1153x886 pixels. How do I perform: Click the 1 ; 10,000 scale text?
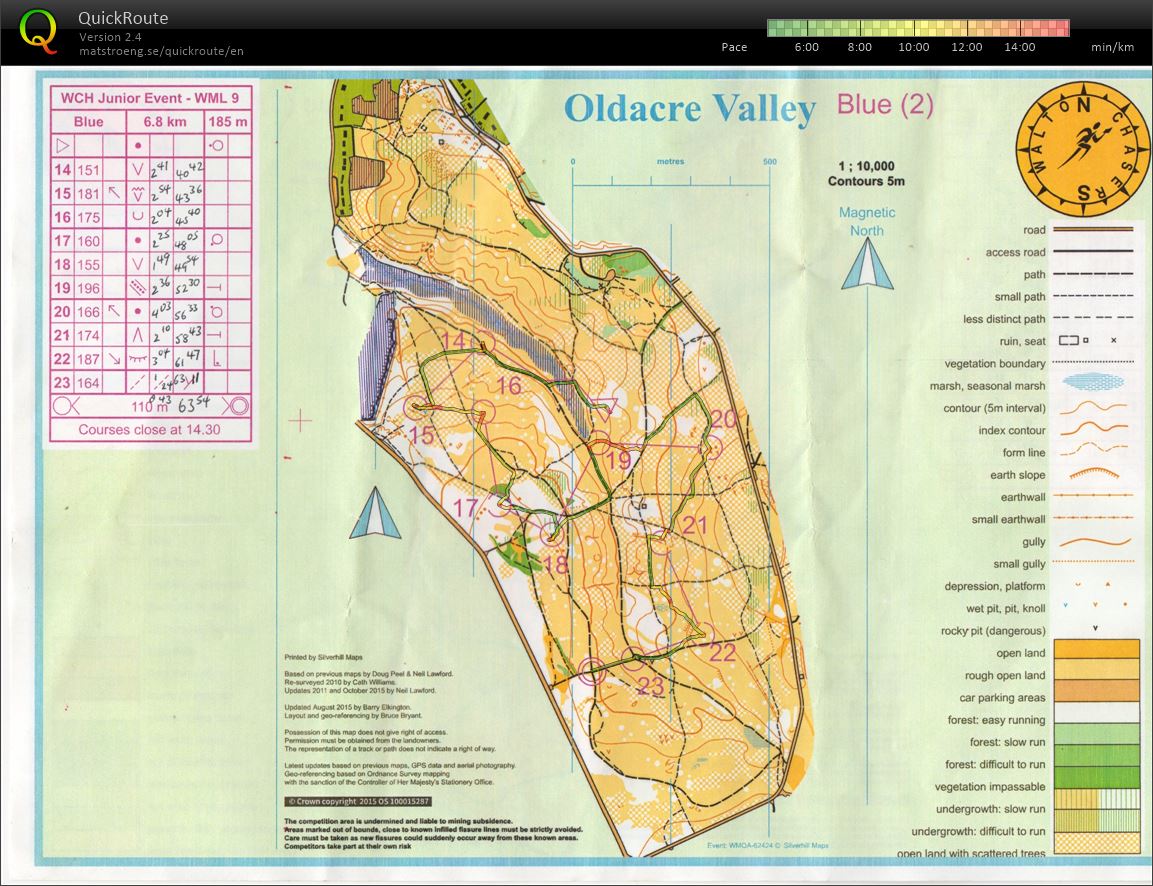pyautogui.click(x=866, y=166)
